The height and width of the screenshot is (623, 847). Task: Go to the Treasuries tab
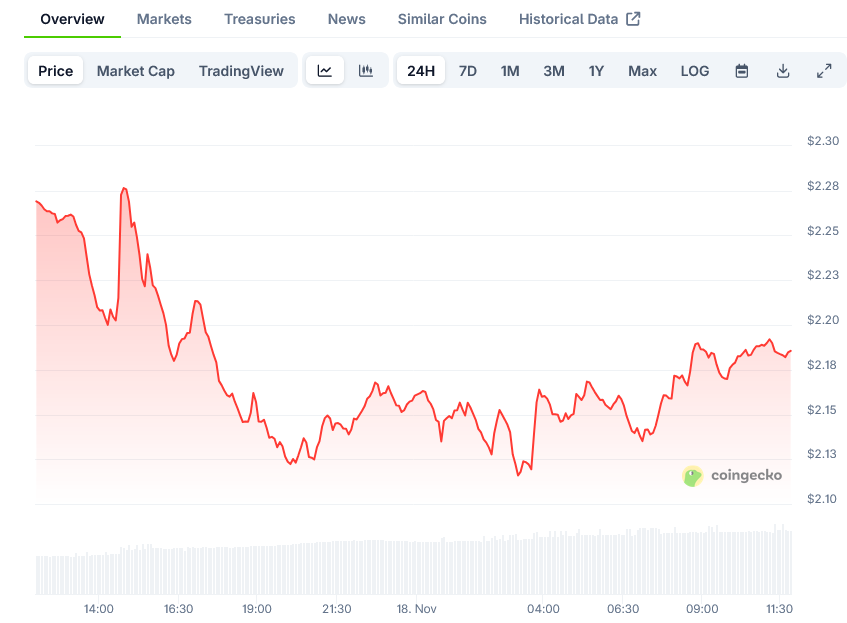[x=259, y=18]
